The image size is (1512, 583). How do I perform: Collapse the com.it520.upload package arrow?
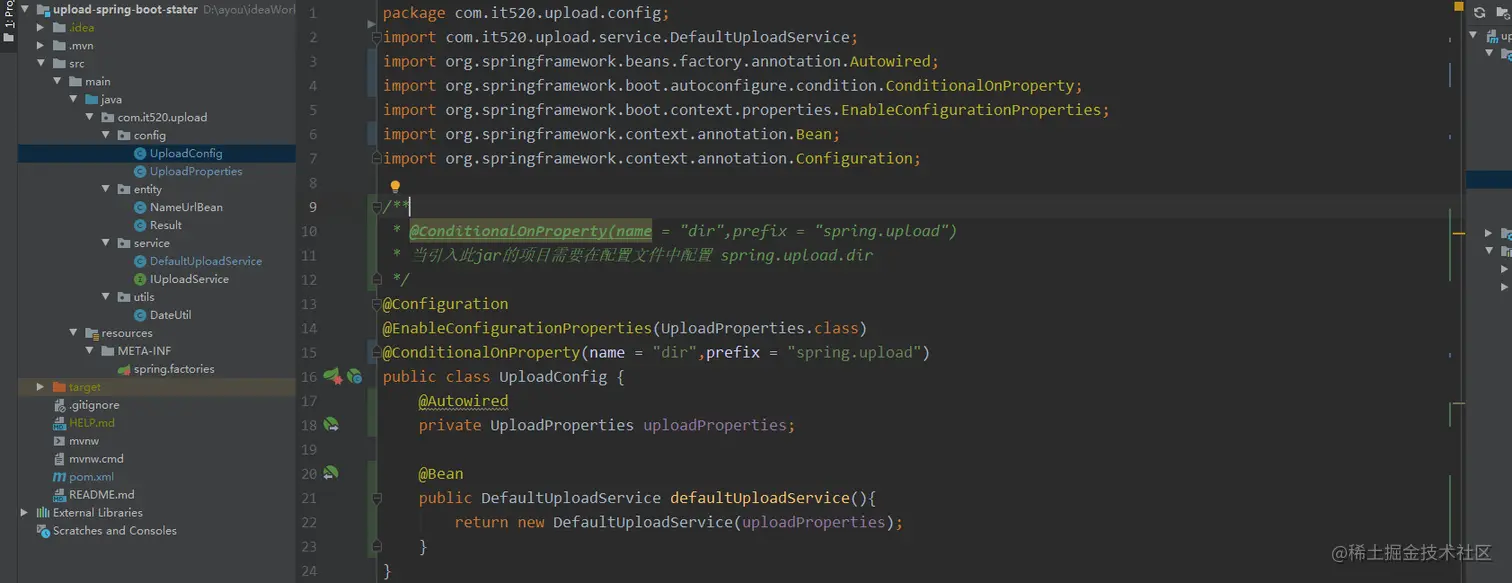tap(89, 118)
